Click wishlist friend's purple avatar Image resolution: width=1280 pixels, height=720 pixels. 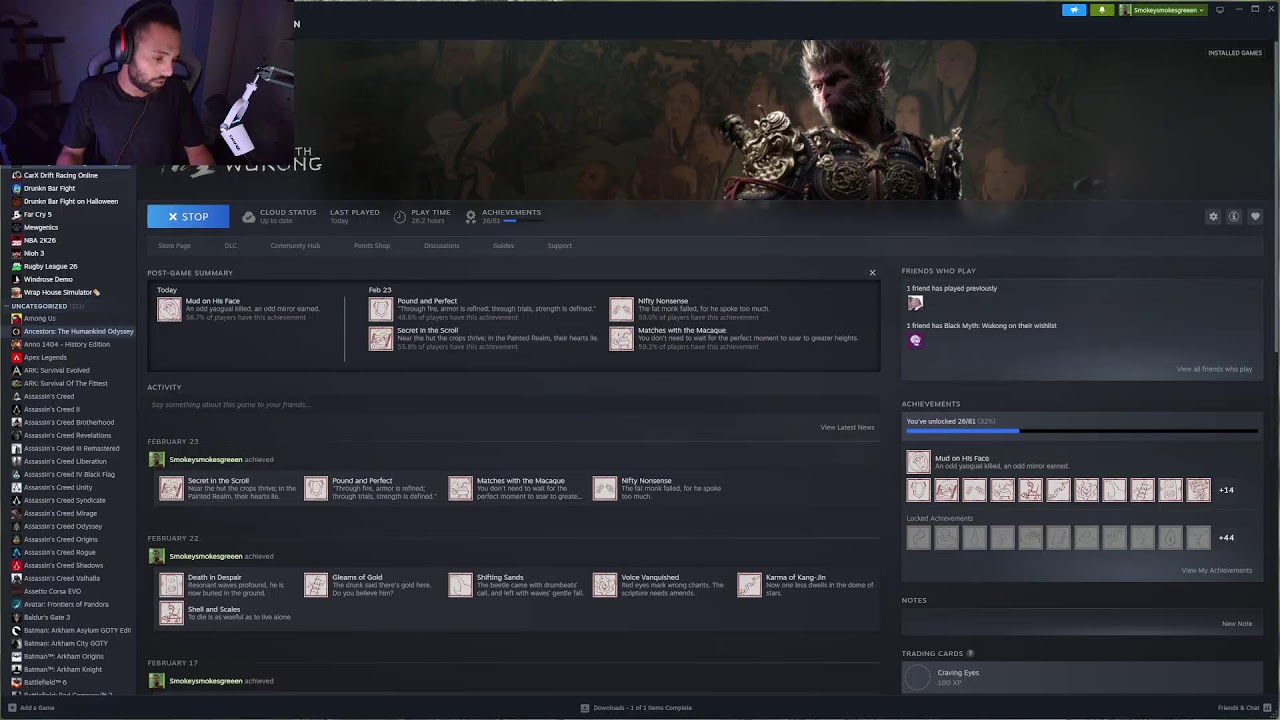click(x=915, y=340)
